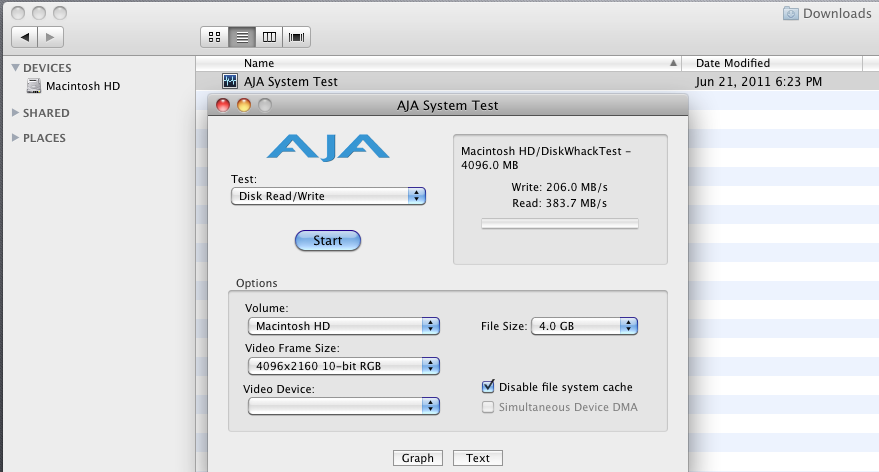The image size is (879, 472).
Task: Open the File Size dropdown
Action: pos(585,326)
